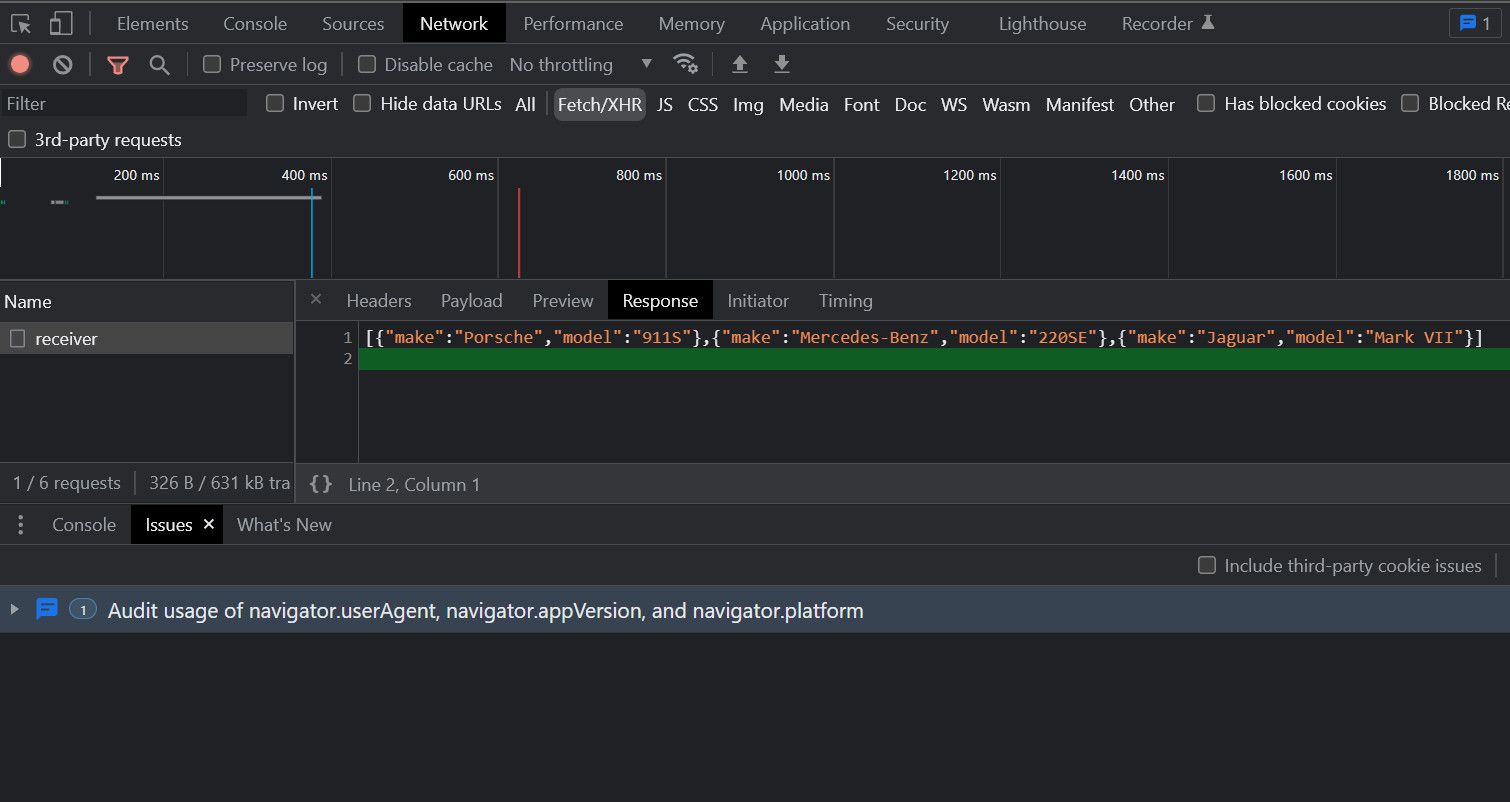Check the Disable cache option
Viewport: 1510px width, 802px height.
point(367,65)
